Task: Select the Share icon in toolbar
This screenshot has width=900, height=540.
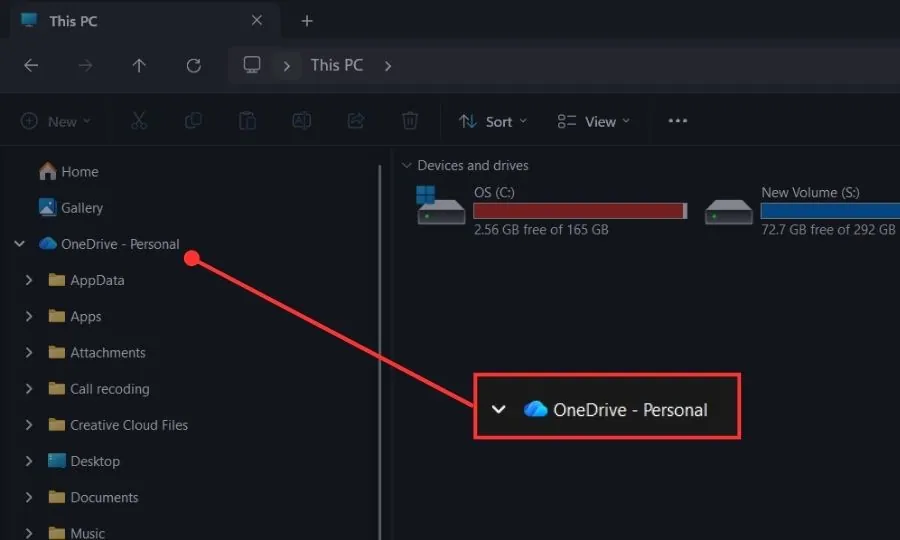Action: click(x=356, y=121)
